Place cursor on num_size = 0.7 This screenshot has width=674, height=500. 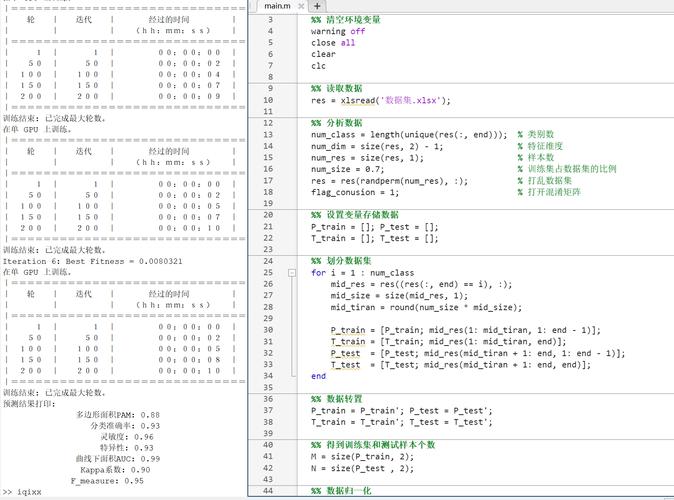coord(348,169)
